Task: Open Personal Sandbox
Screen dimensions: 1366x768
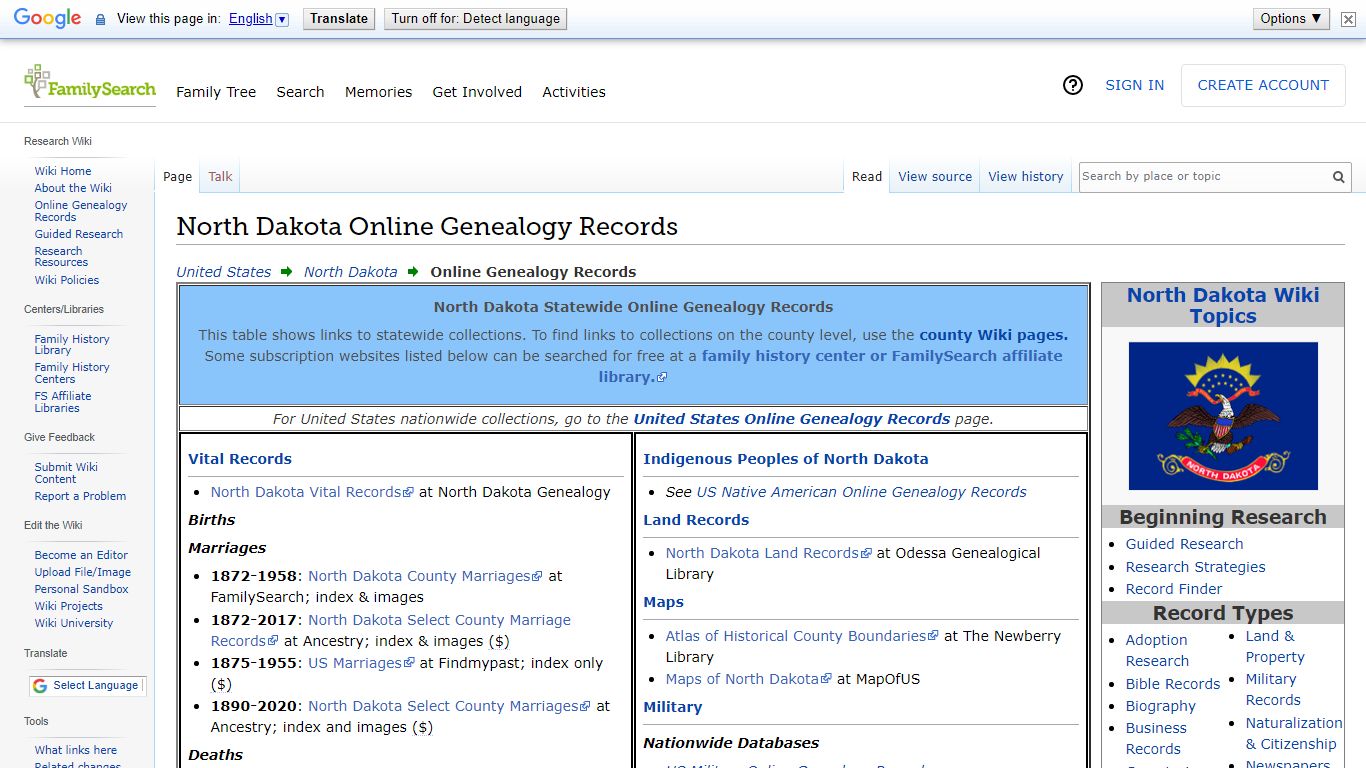Action: pos(82,589)
